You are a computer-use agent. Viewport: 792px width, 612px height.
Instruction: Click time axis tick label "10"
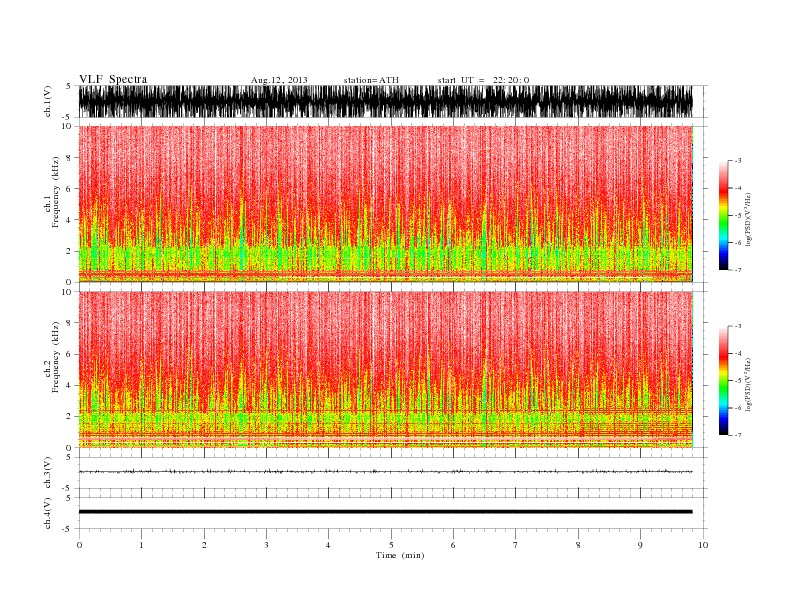[x=703, y=545]
